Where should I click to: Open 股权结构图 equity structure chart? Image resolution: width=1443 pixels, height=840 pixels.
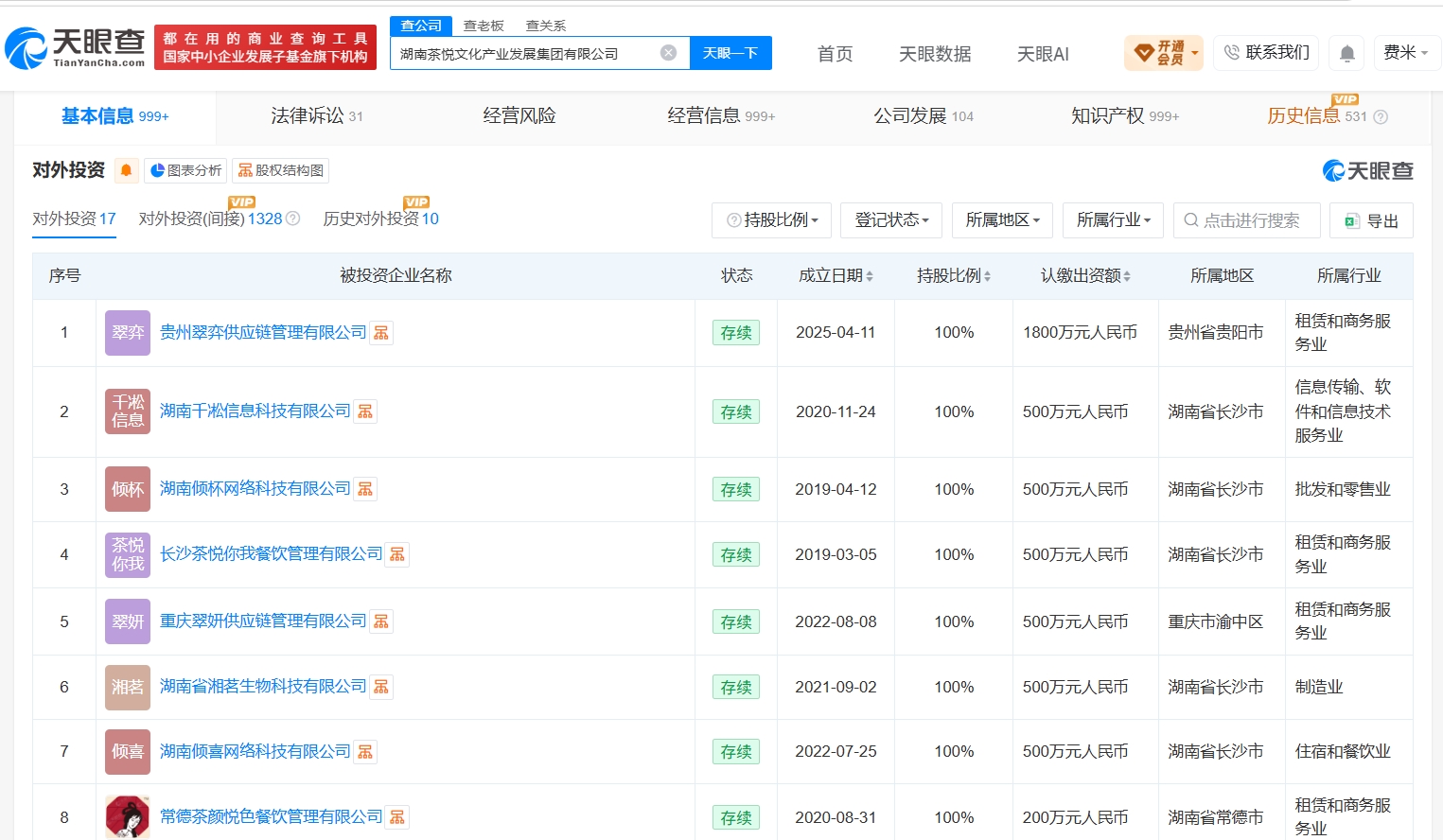280,170
